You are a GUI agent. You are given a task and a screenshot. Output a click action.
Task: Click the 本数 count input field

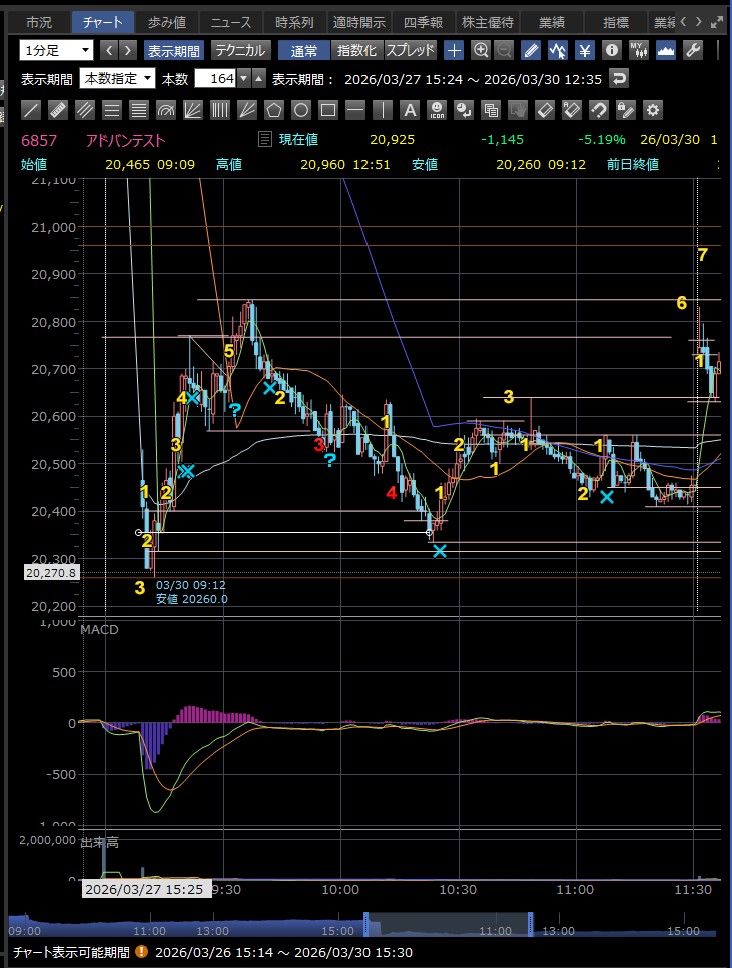coord(220,78)
